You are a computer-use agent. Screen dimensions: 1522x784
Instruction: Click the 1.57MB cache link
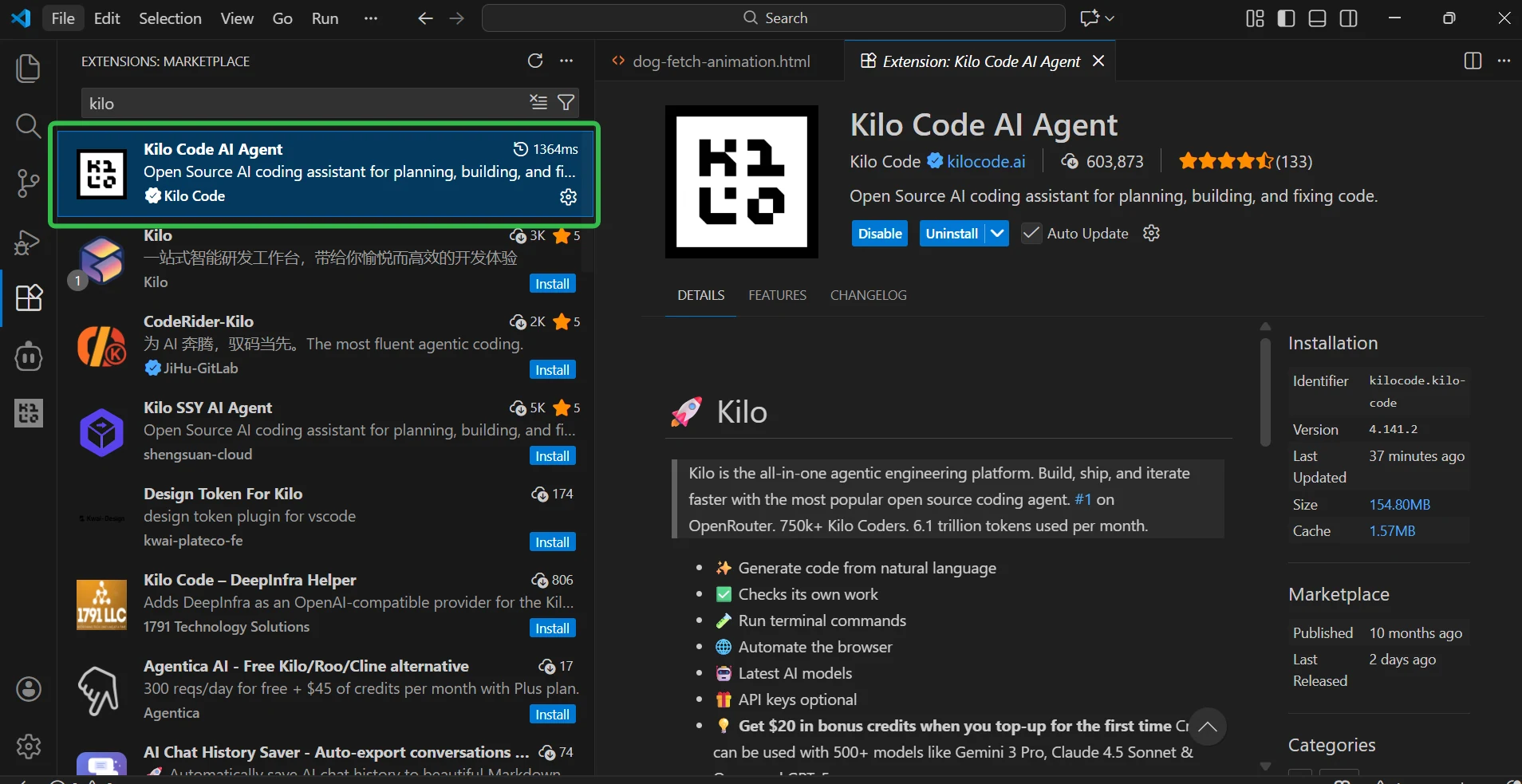click(x=1392, y=531)
